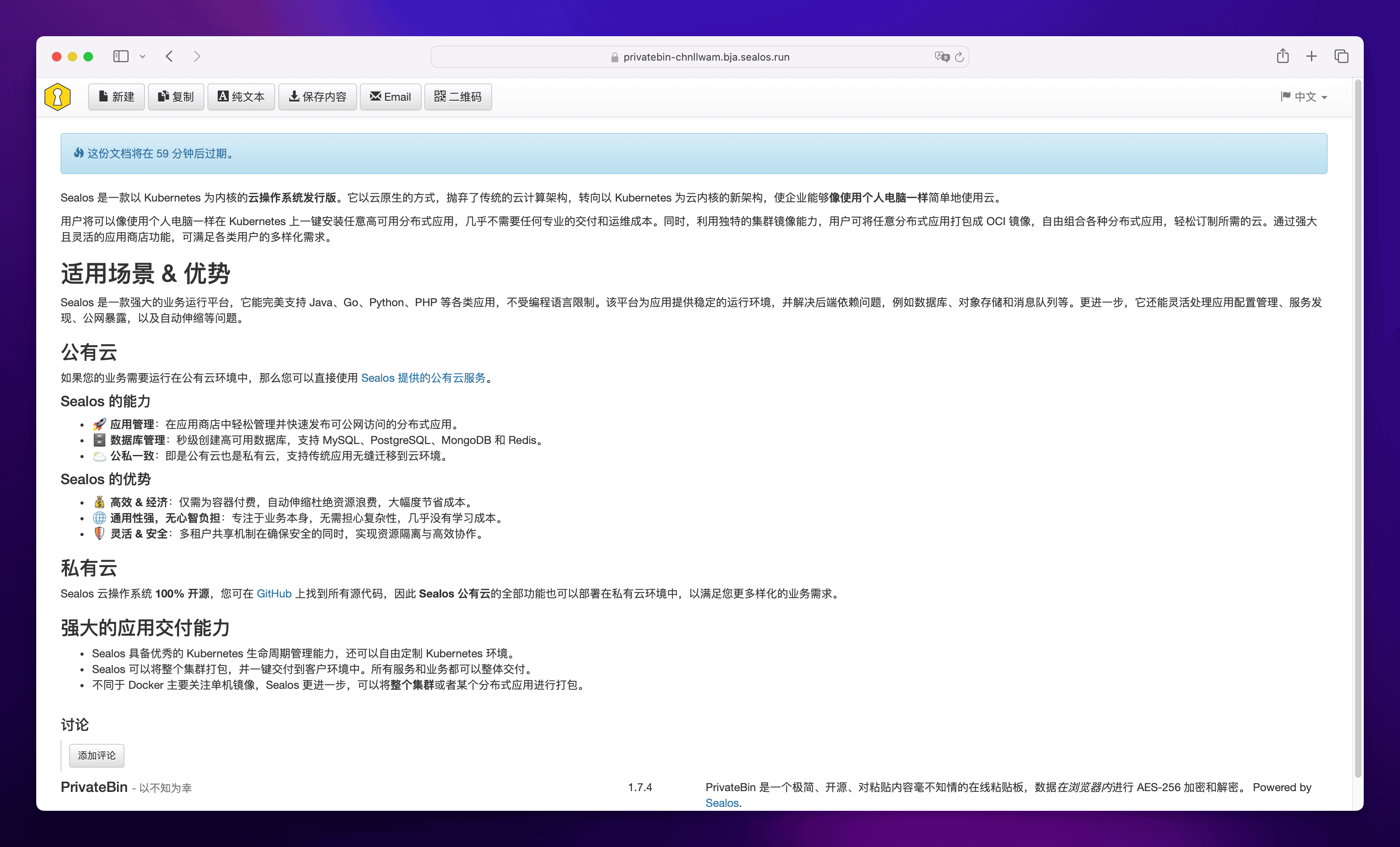The height and width of the screenshot is (847, 1400).
Task: Click the 添加评论 button
Action: [x=96, y=756]
